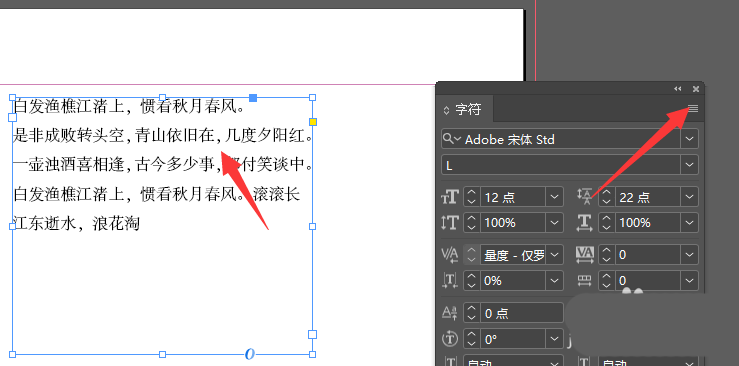Increase tracking with the up stepper arrow

pos(607,250)
